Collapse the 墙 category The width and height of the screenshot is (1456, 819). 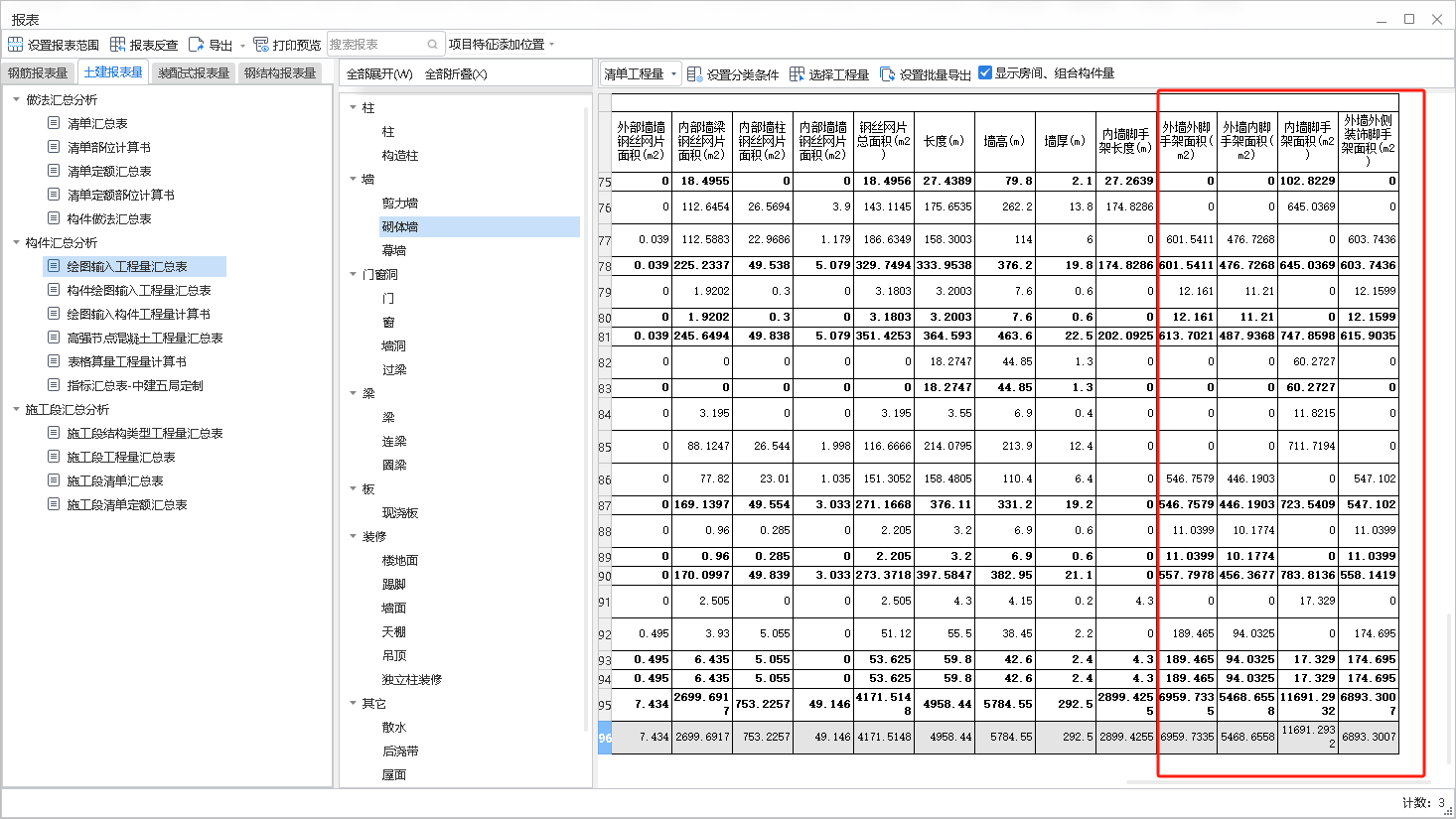click(353, 179)
